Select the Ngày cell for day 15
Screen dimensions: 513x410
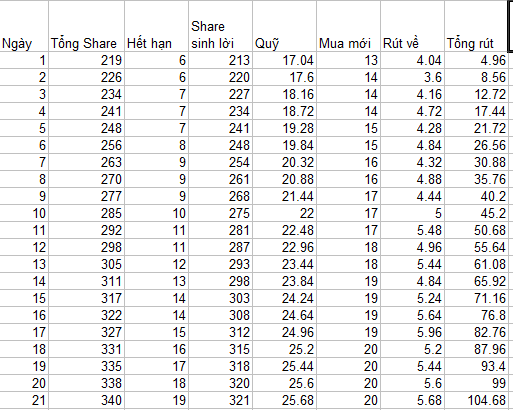point(24,298)
